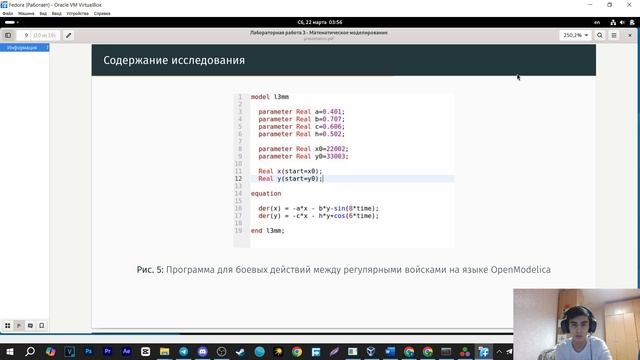Screen dimensions: 640x360
Task: Open the Файл menu in VirtualBox
Action: tap(8, 13)
